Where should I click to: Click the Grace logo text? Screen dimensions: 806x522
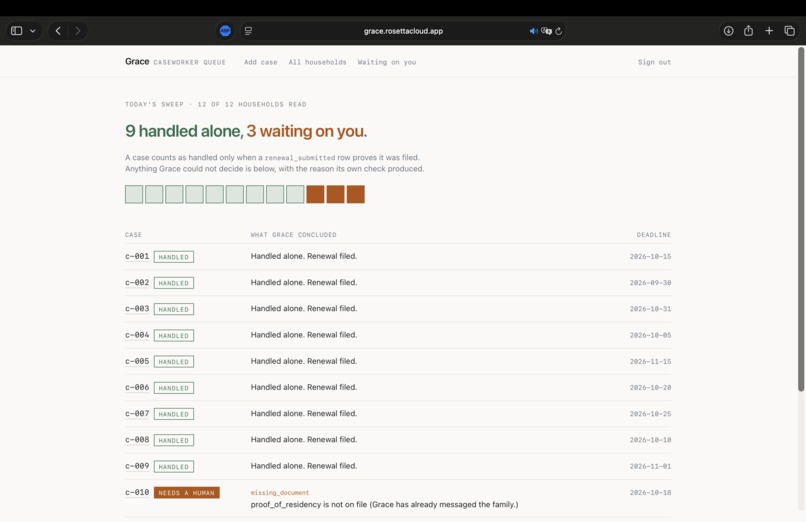[x=137, y=61]
